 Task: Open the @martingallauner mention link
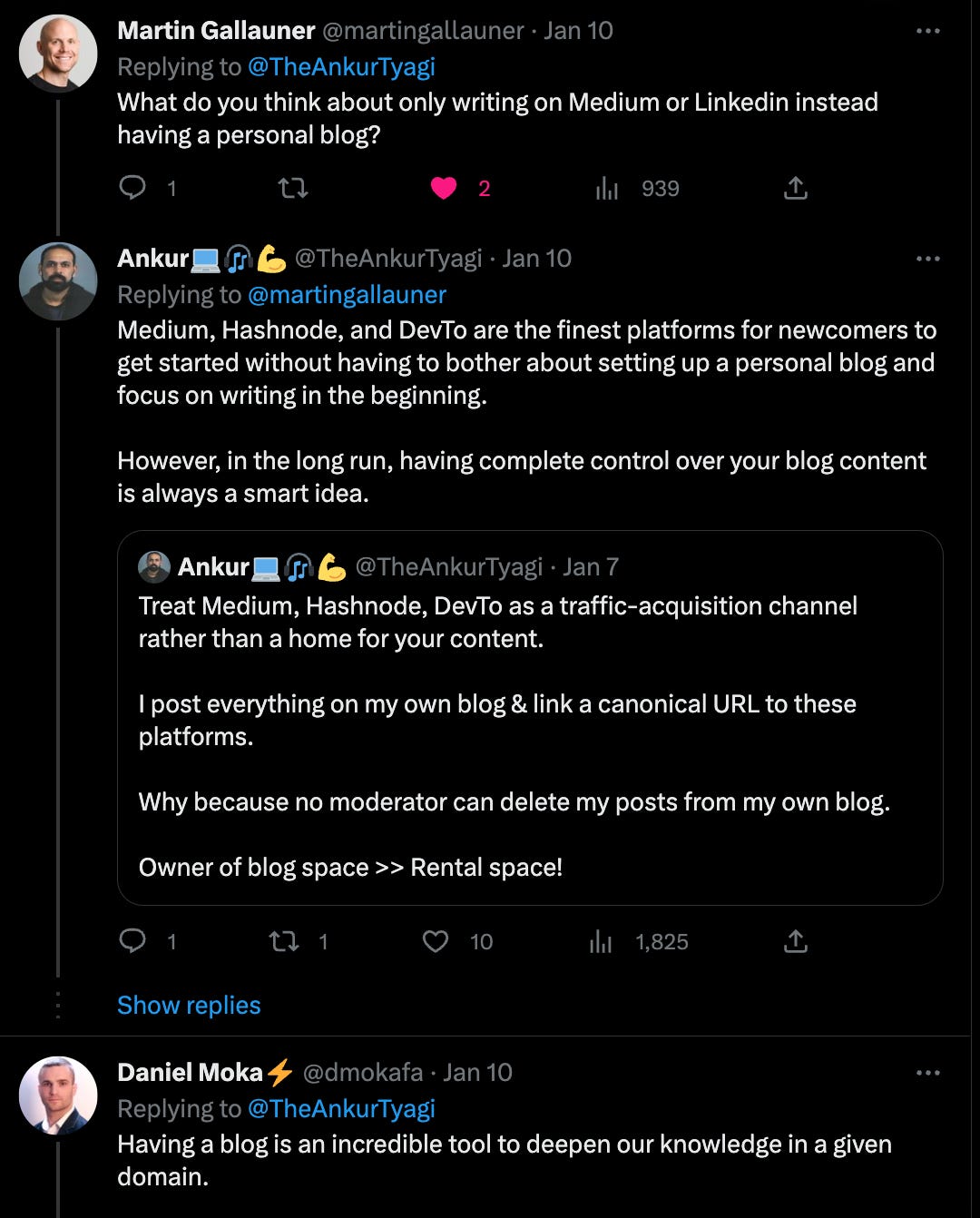(347, 295)
